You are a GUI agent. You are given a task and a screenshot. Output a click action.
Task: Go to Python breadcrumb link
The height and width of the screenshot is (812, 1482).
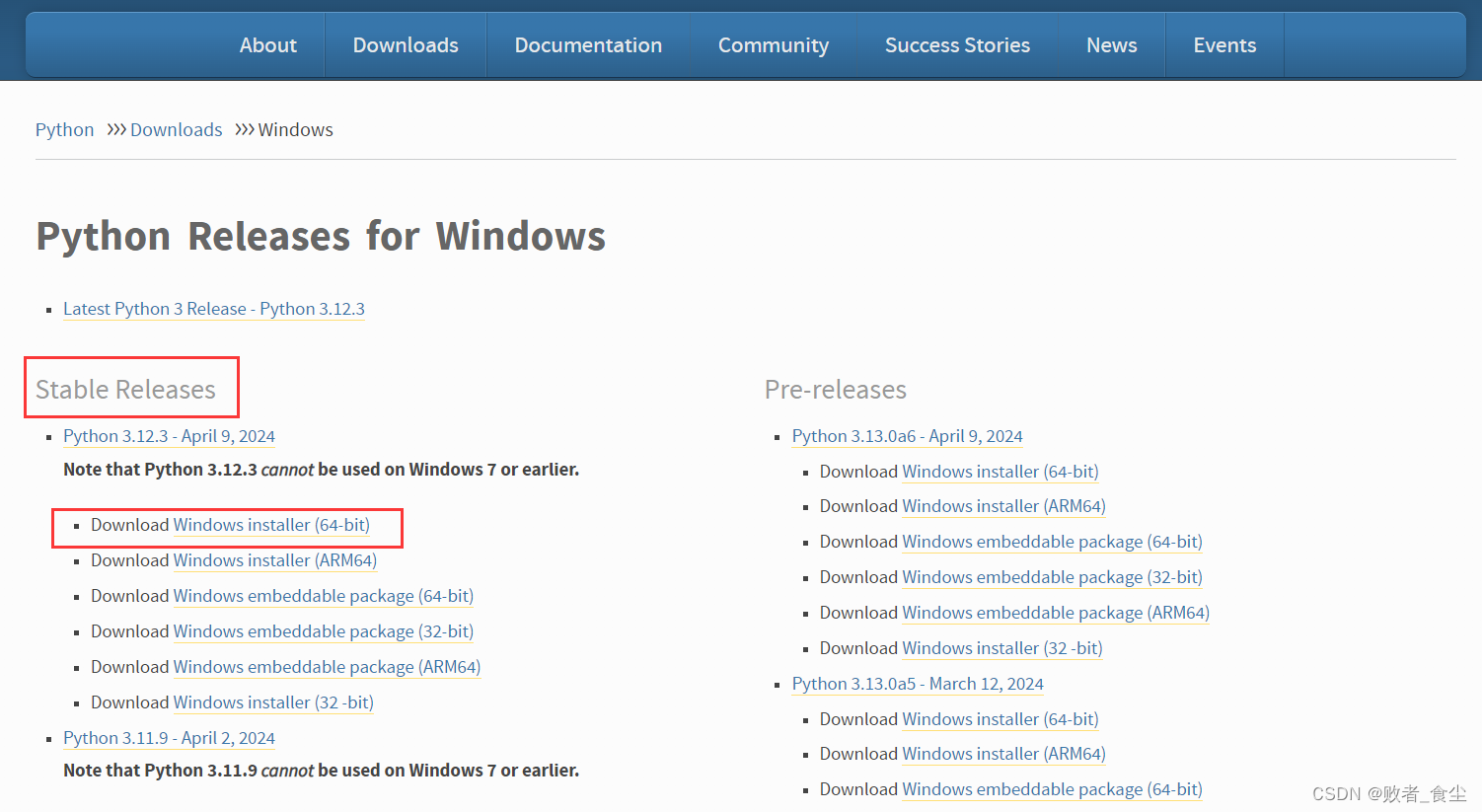pos(65,130)
